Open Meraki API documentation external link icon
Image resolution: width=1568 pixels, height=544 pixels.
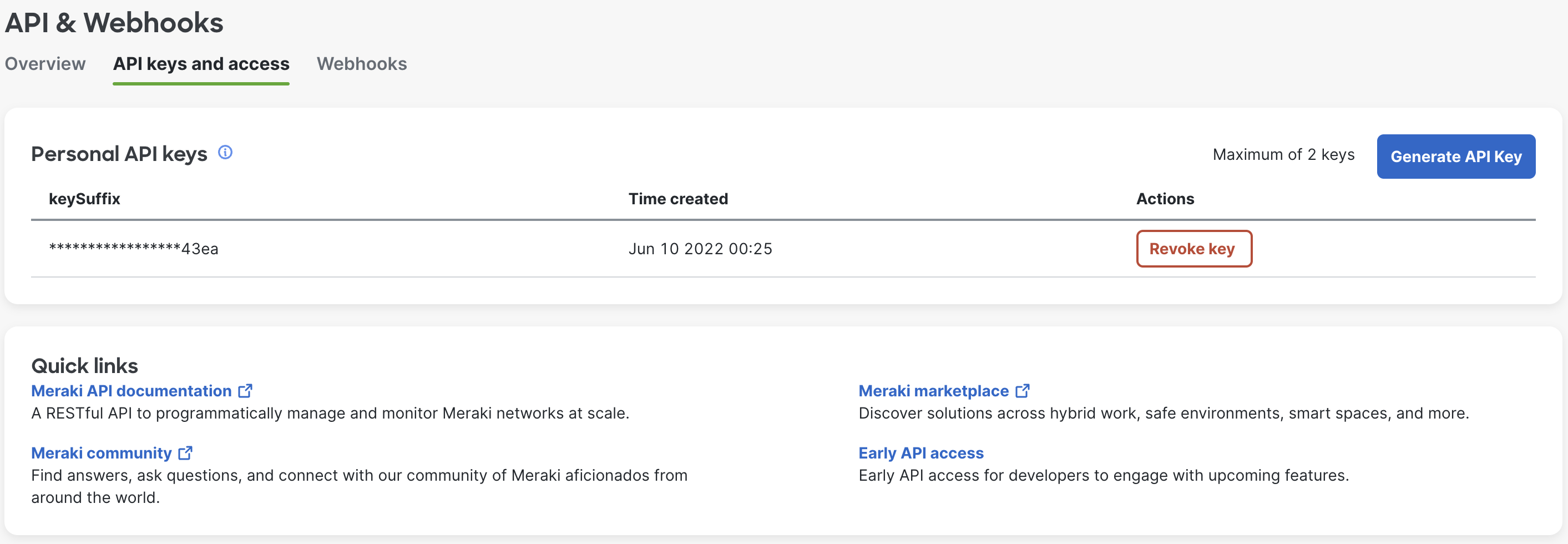(246, 390)
